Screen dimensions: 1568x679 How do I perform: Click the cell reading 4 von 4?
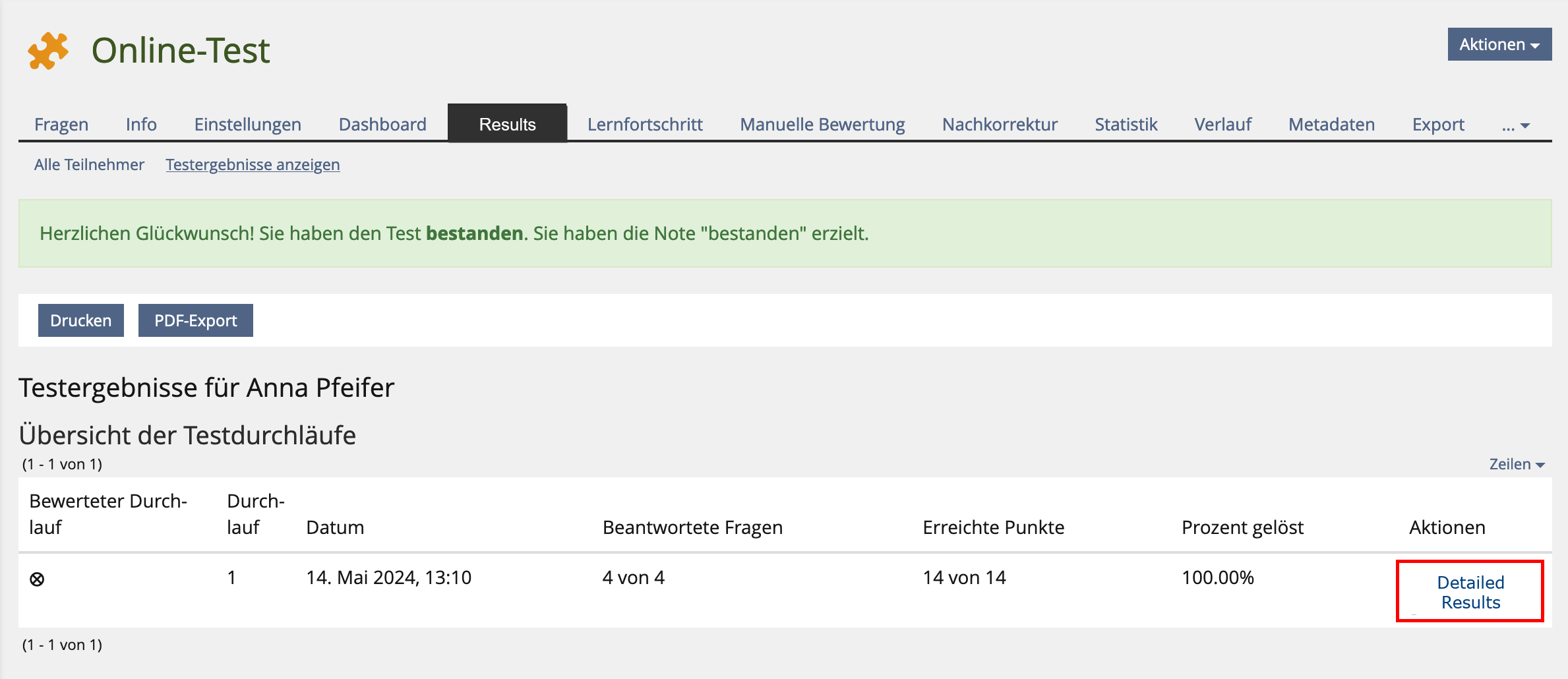click(633, 578)
